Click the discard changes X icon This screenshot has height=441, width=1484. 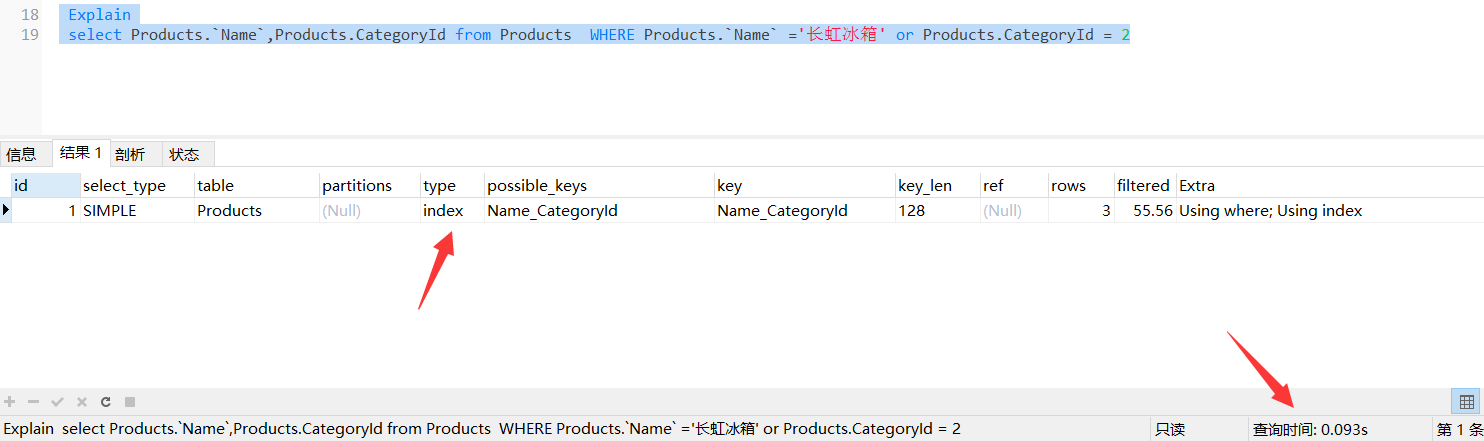82,402
